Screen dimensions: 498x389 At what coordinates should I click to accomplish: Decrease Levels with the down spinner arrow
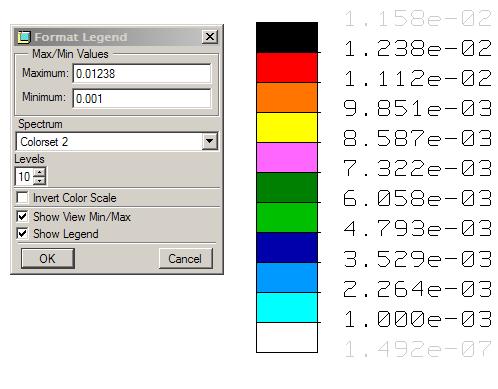pyautogui.click(x=40, y=180)
